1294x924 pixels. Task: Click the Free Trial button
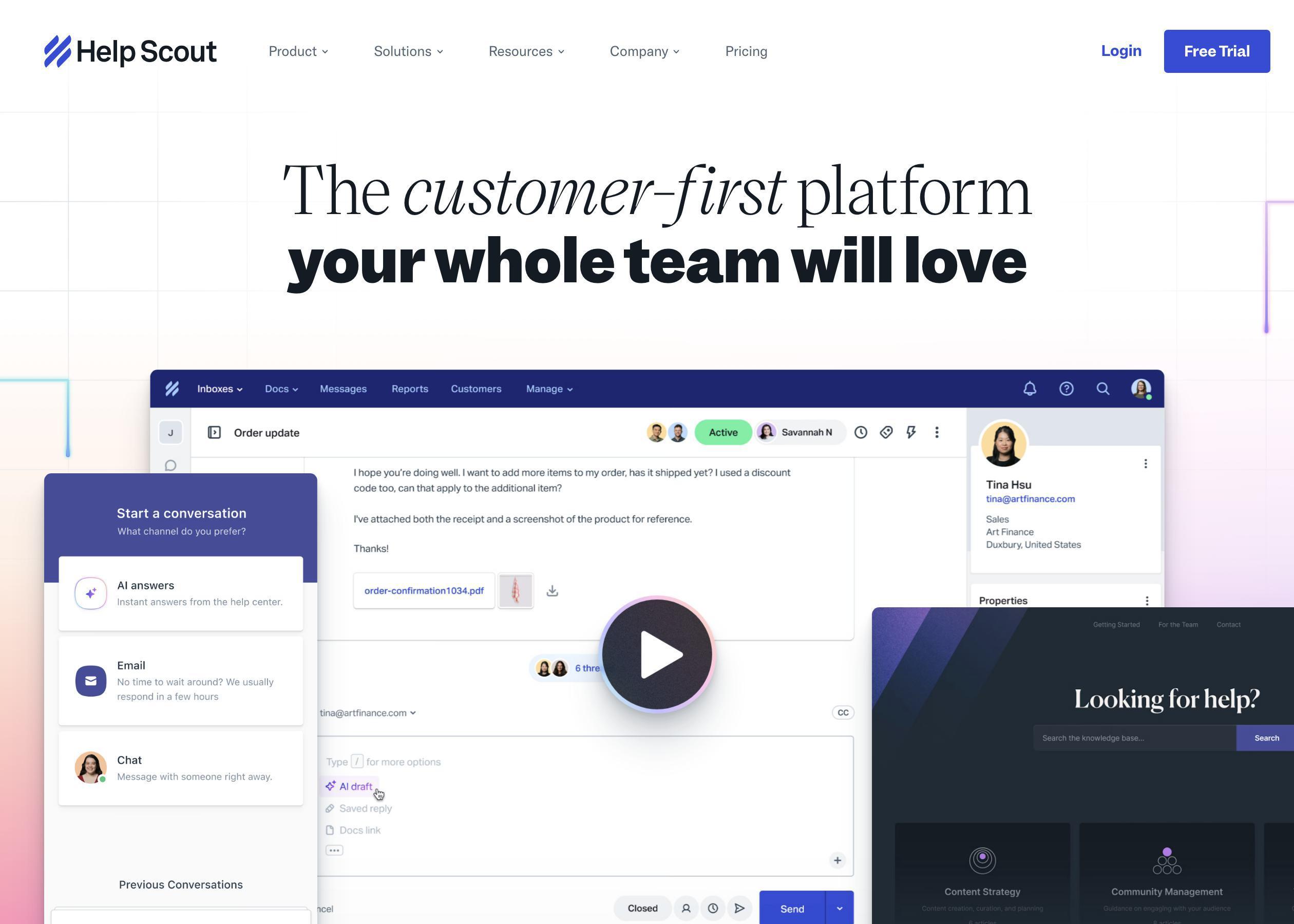(x=1217, y=51)
